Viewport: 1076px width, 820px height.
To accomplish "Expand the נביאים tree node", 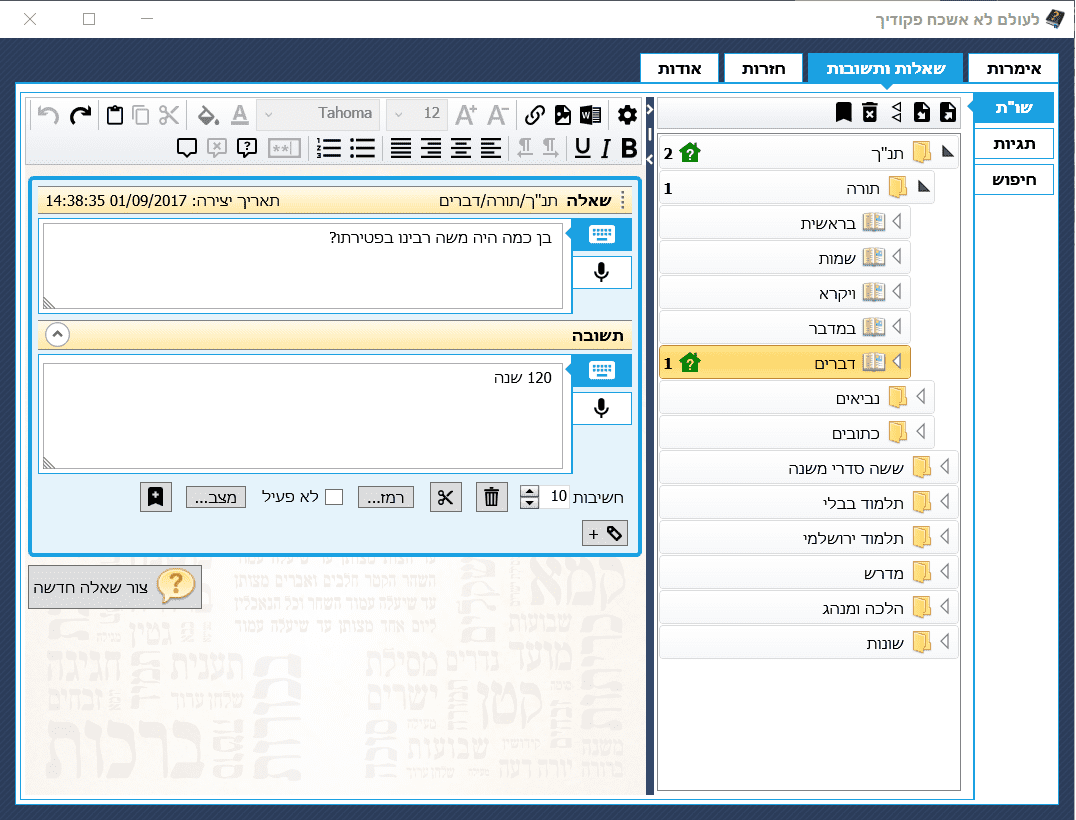I will pos(922,396).
